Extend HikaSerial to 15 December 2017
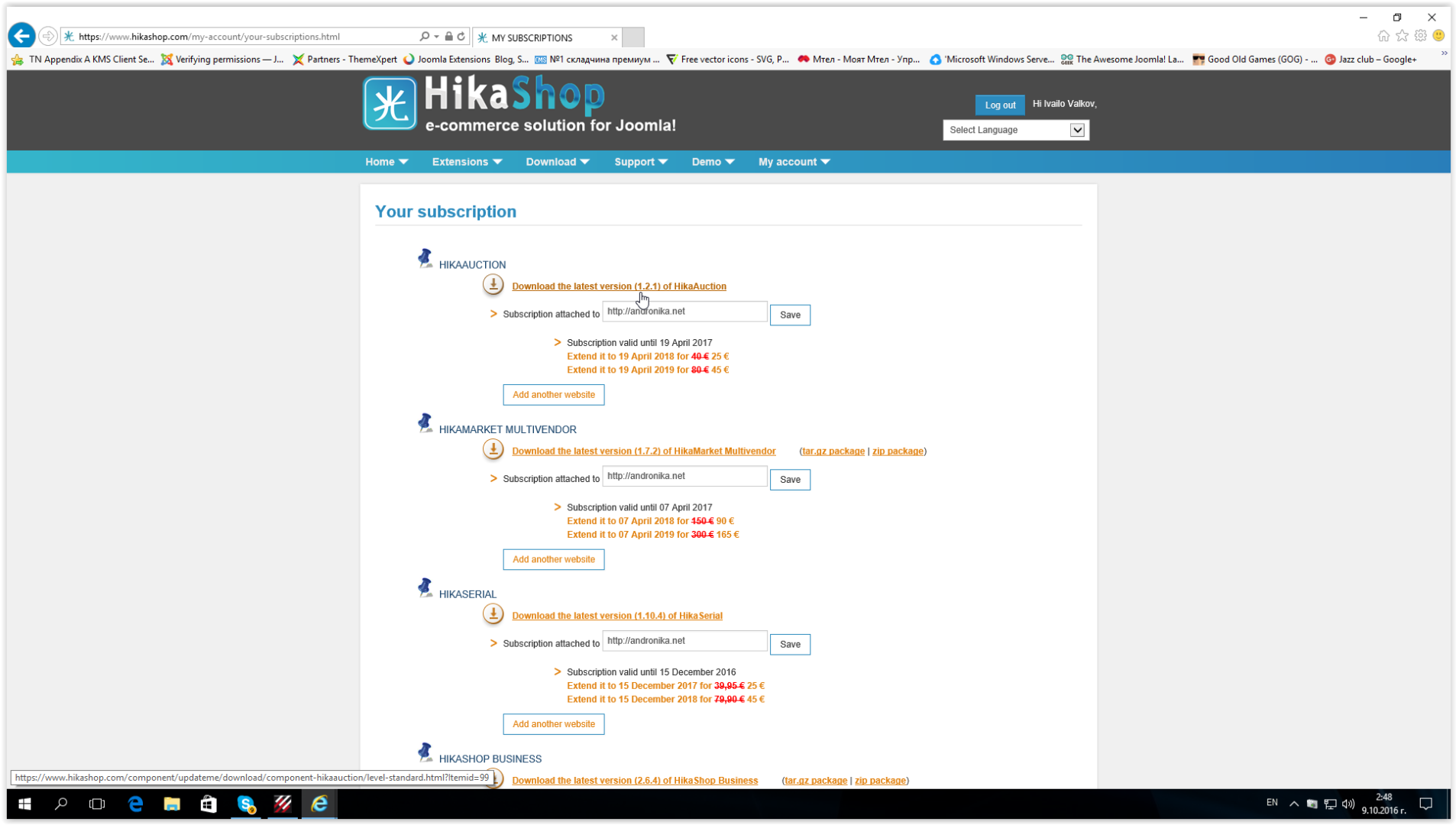Image resolution: width=1456 pixels, height=825 pixels. pos(665,686)
